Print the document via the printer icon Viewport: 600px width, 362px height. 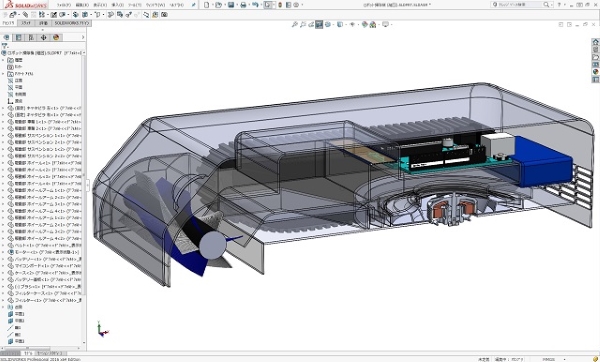pos(243,5)
